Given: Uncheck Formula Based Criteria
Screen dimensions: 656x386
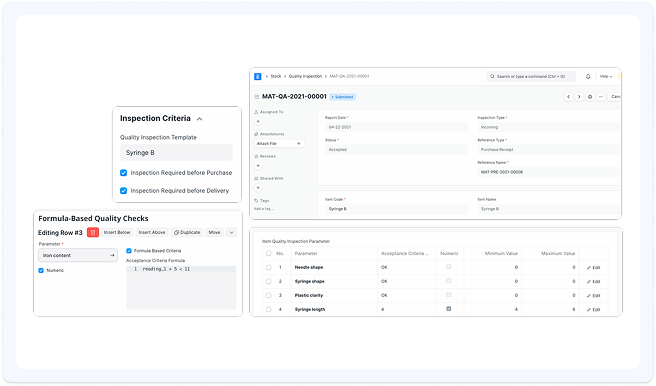Looking at the screenshot, I should click(129, 251).
